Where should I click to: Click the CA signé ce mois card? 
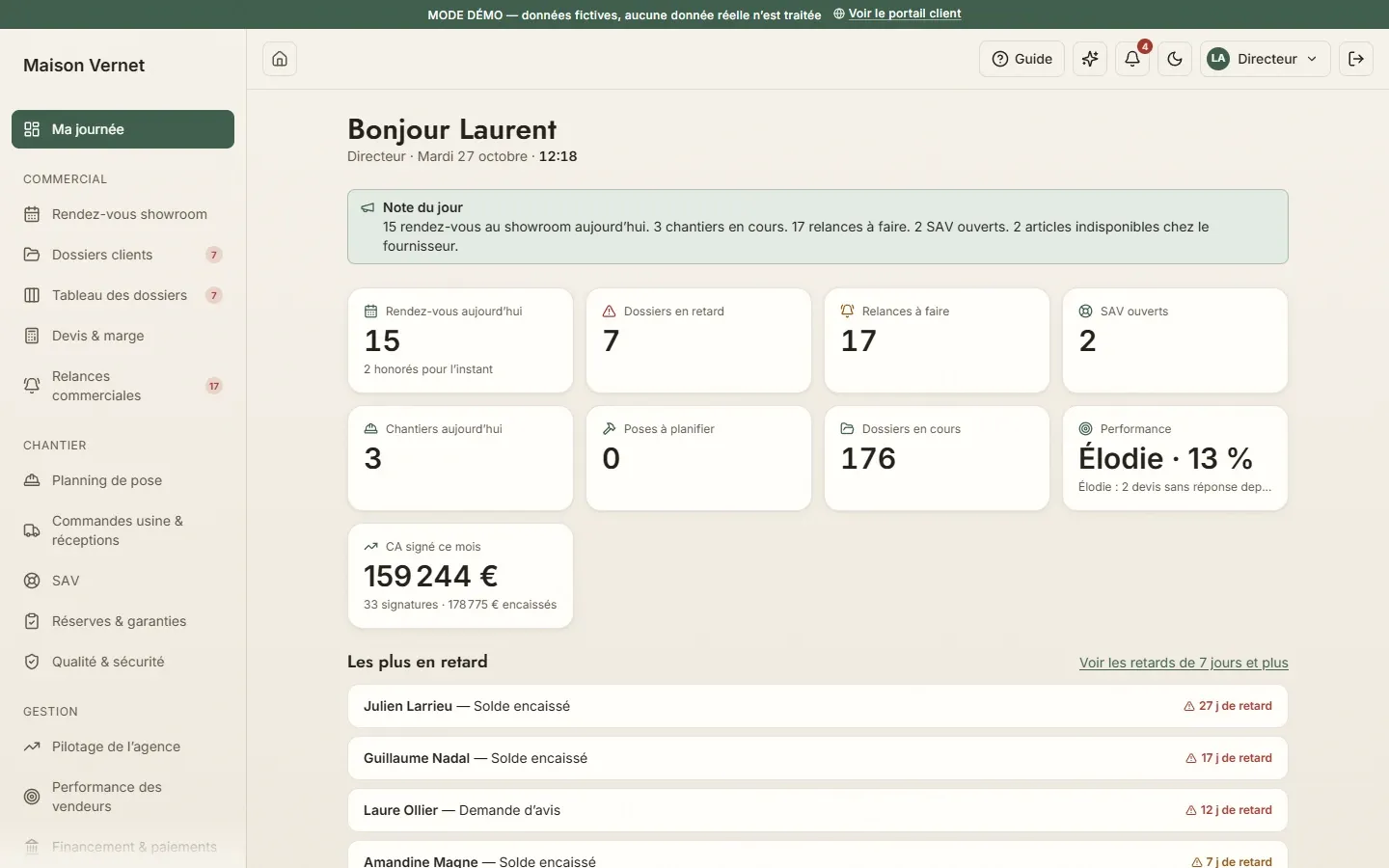pyautogui.click(x=460, y=576)
